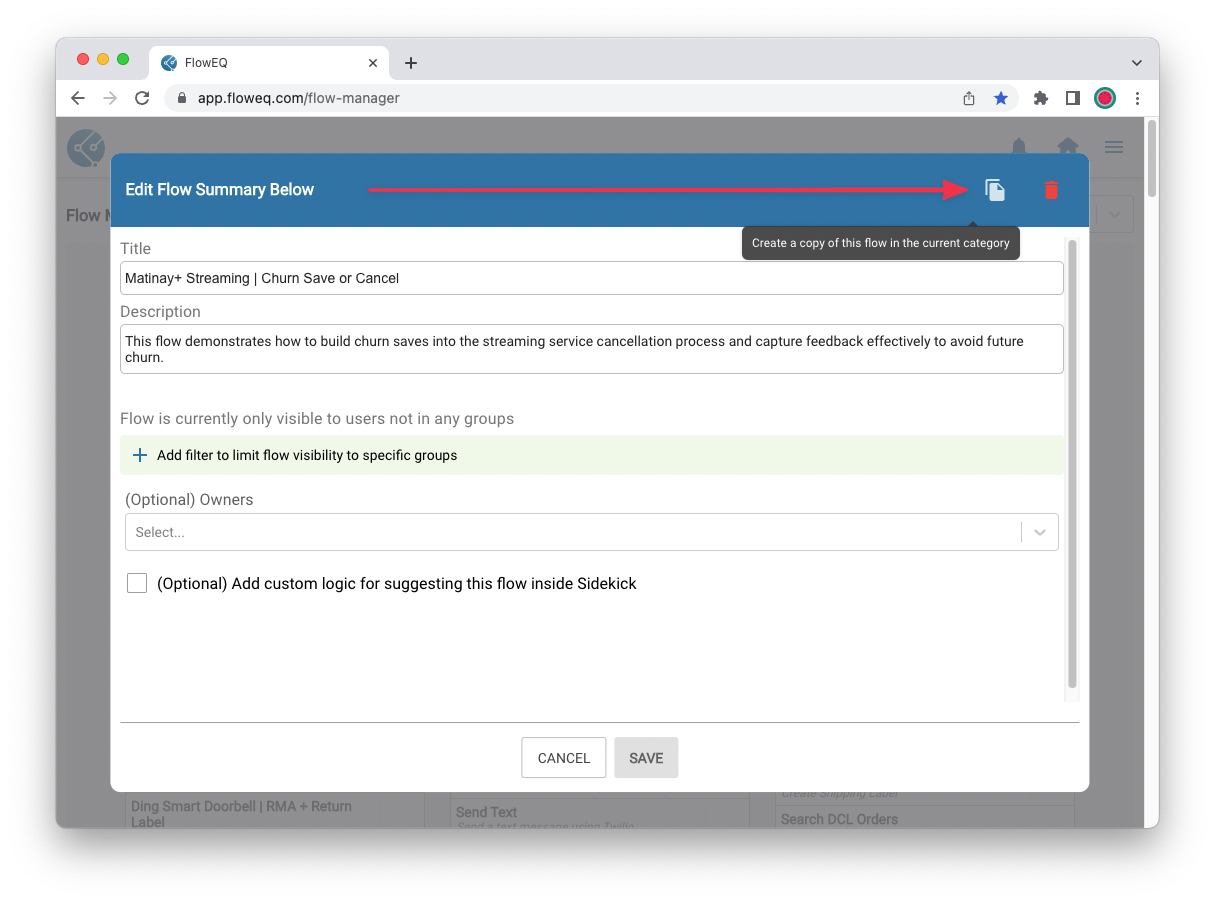Reload the page

[x=142, y=98]
